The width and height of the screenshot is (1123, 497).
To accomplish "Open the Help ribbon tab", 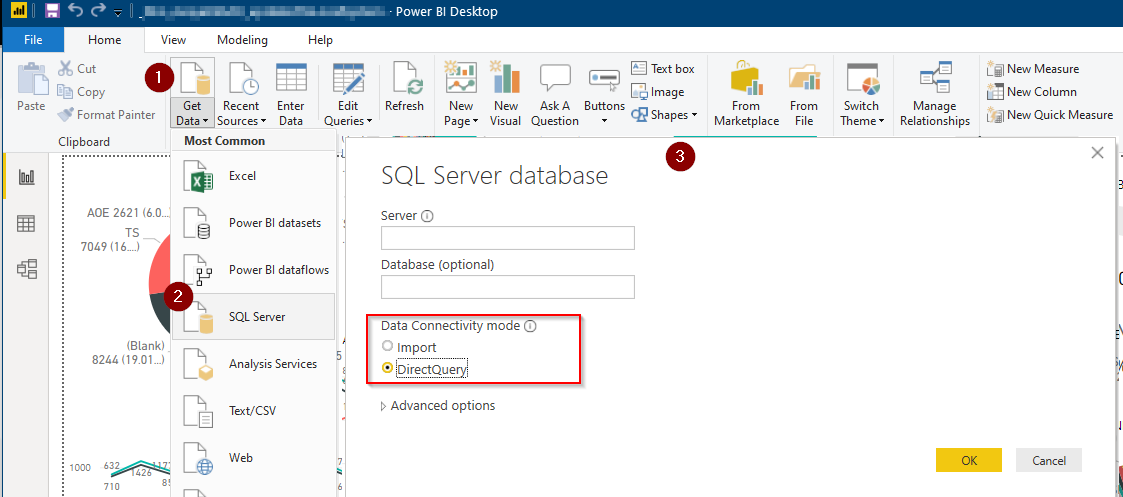I will coord(320,40).
